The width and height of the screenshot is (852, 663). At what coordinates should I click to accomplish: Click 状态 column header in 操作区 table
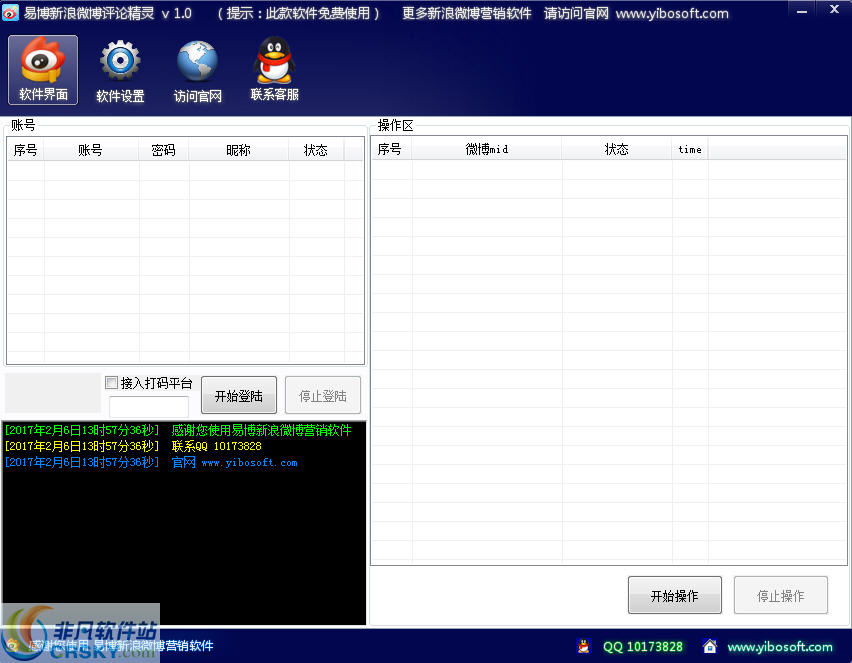pos(617,149)
